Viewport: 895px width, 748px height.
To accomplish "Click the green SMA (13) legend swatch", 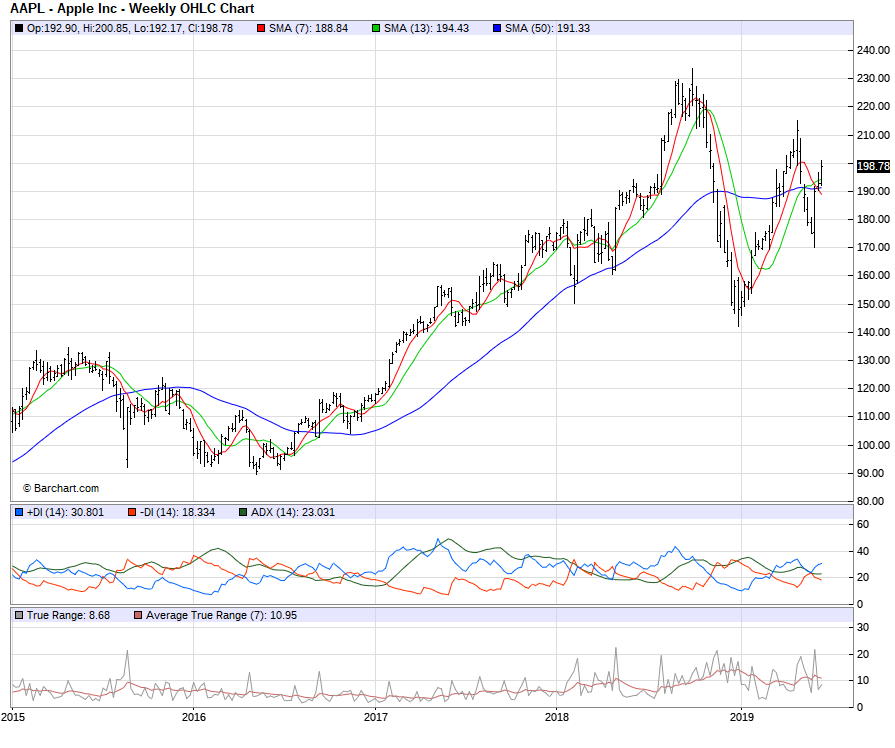I will 376,28.
